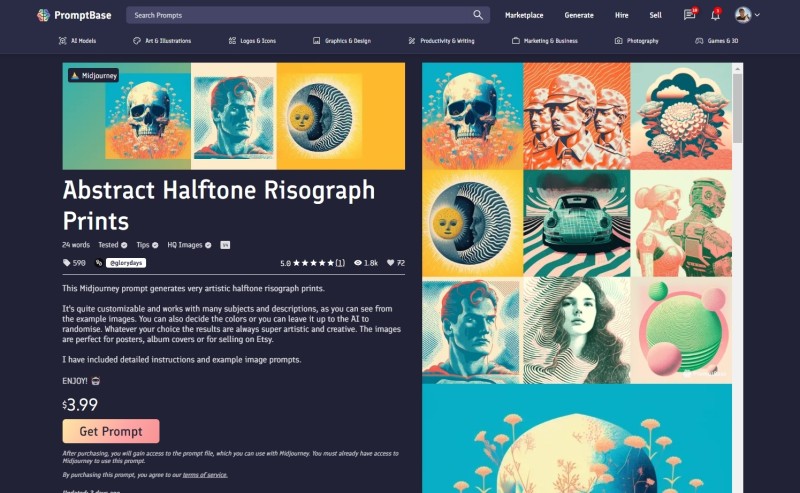
Task: Open the Marketplace menu
Action: pos(524,15)
